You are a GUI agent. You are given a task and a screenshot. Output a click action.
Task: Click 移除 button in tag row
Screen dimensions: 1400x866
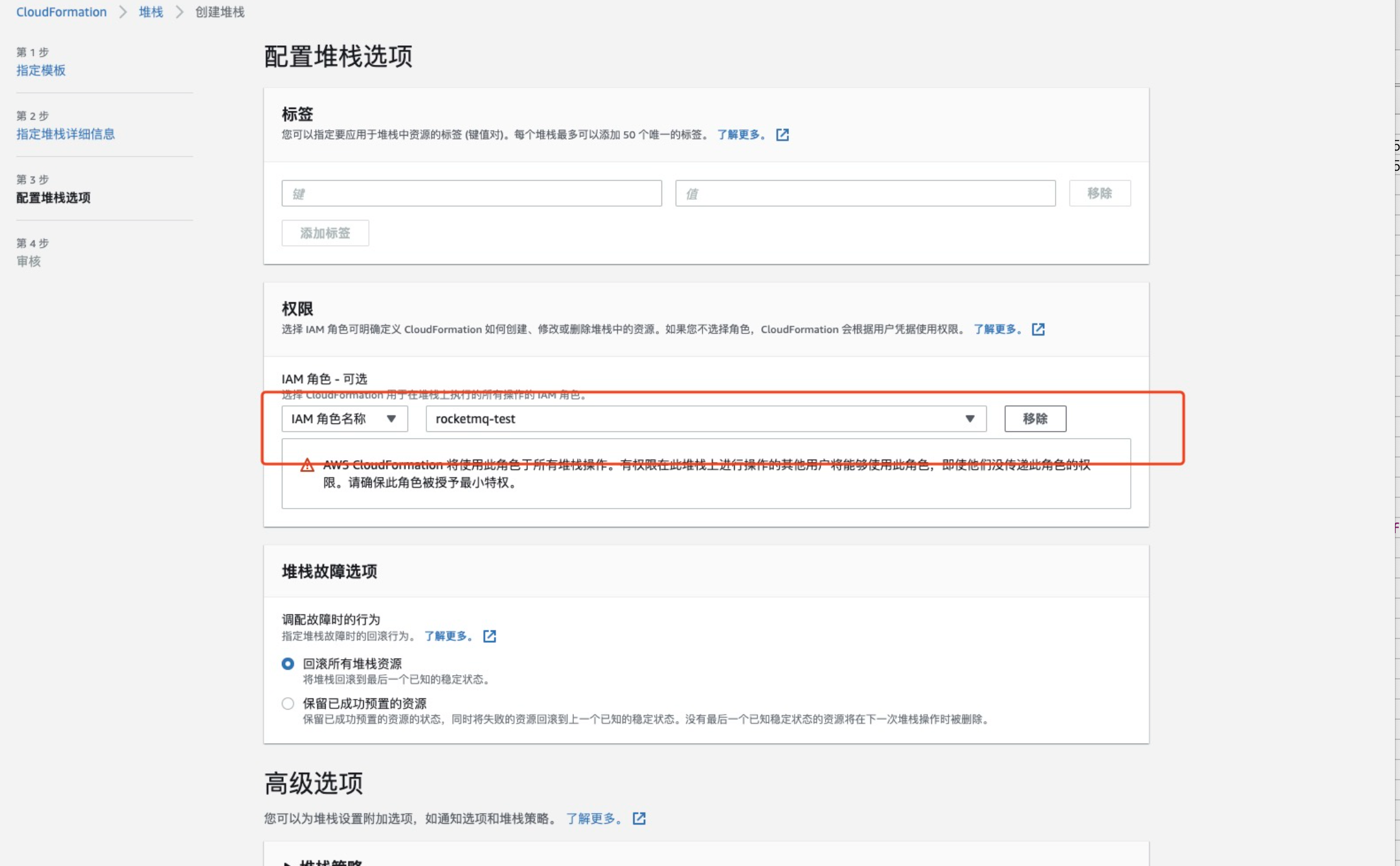tap(1099, 193)
